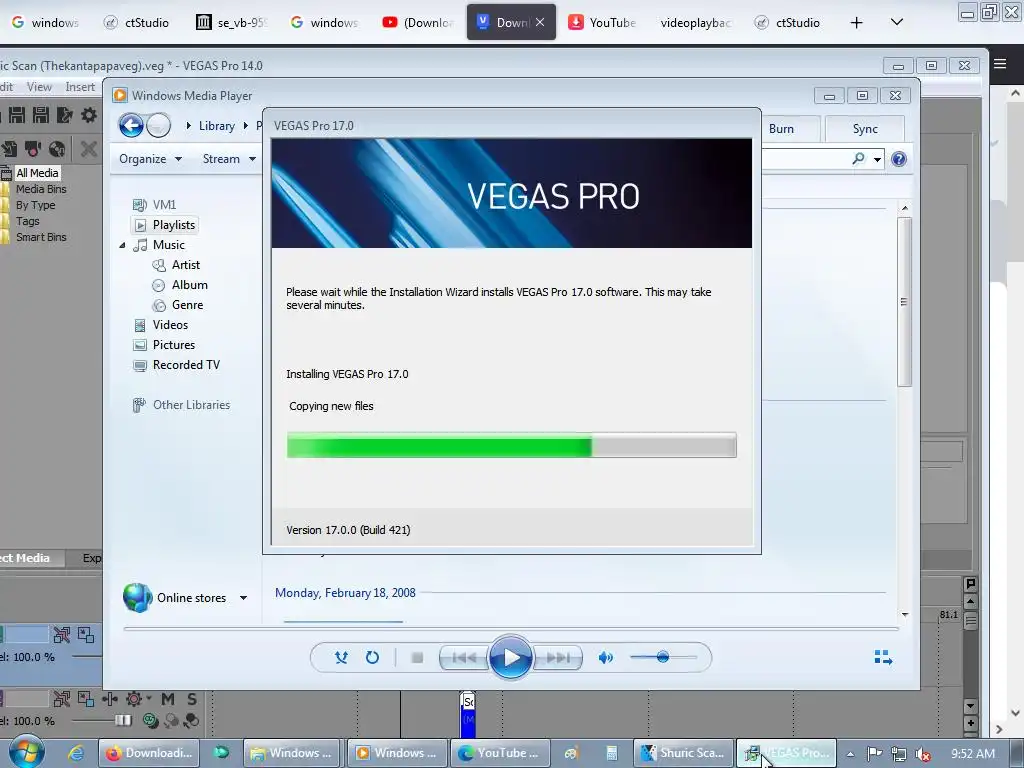
Task: Toggle Solo (S) on the VEGAS track
Action: coord(191,699)
